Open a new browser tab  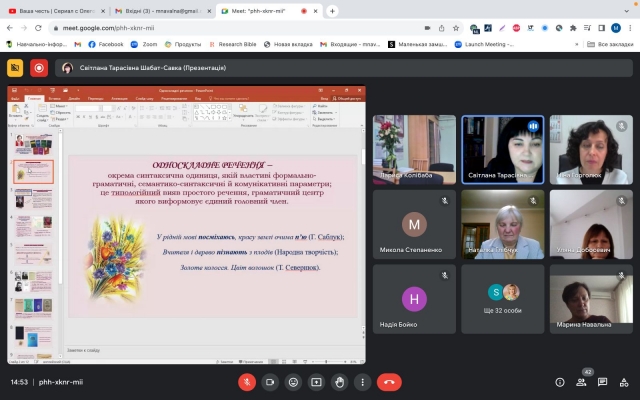pos(332,11)
